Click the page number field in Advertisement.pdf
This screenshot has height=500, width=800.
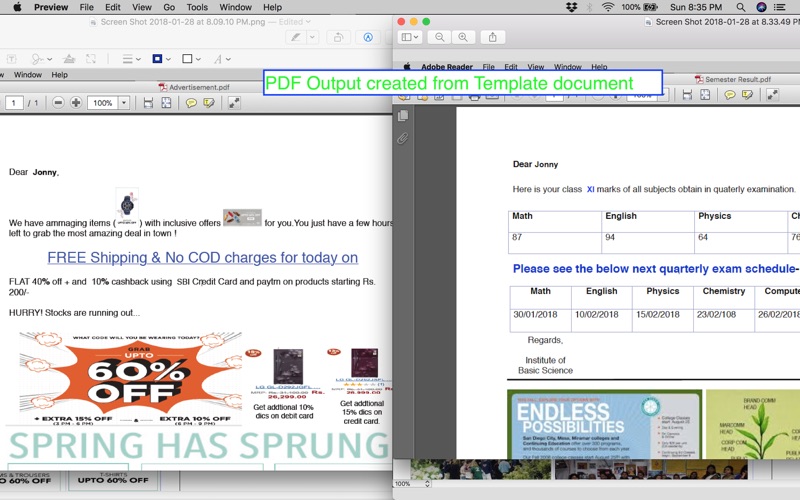14,103
